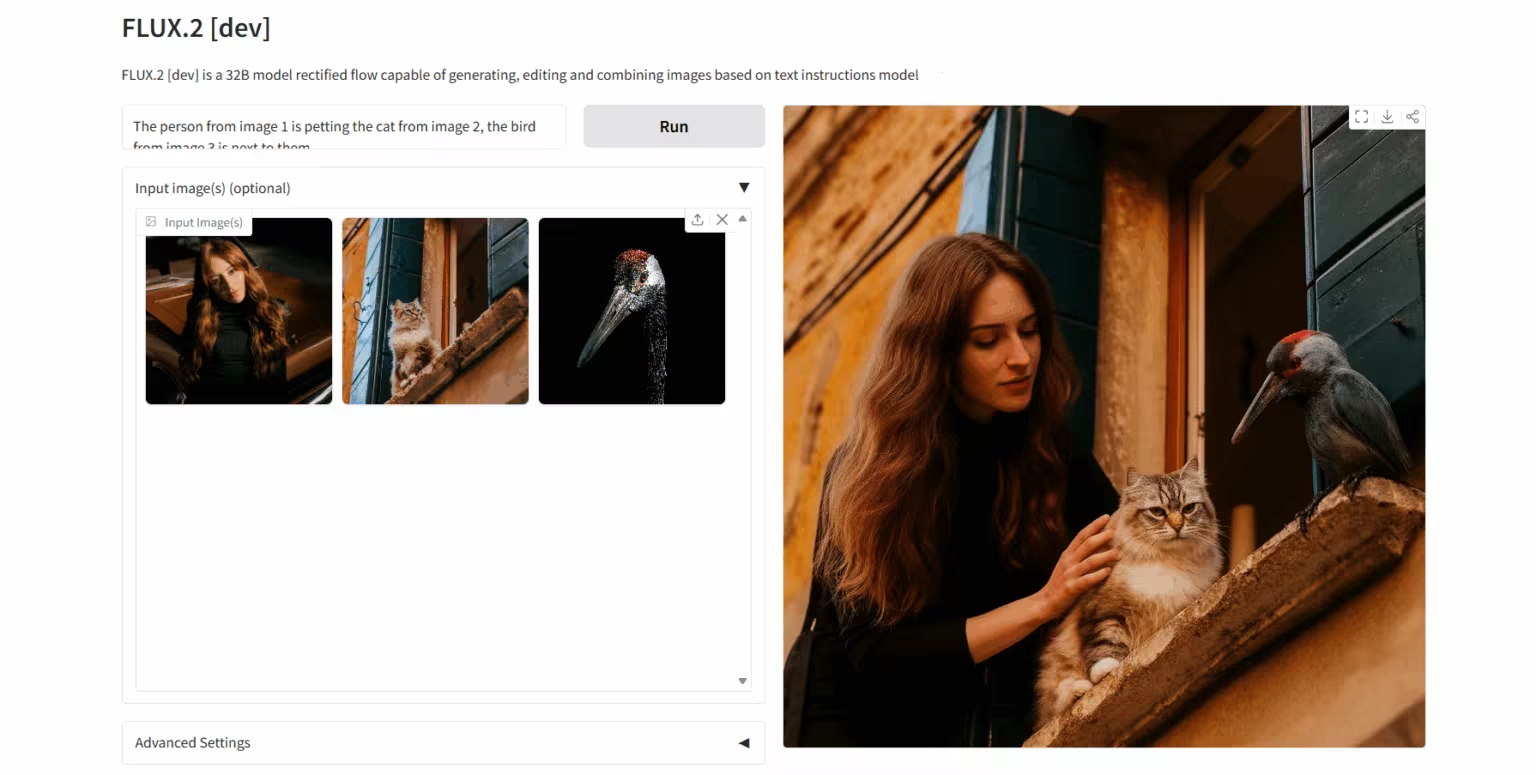Click the share icon on output image

pos(1412,117)
